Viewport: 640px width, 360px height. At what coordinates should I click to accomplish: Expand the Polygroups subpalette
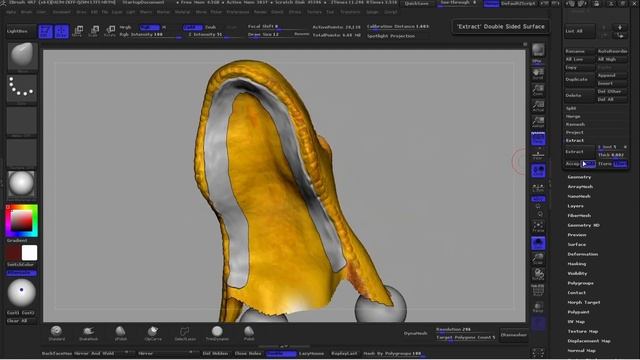click(580, 283)
